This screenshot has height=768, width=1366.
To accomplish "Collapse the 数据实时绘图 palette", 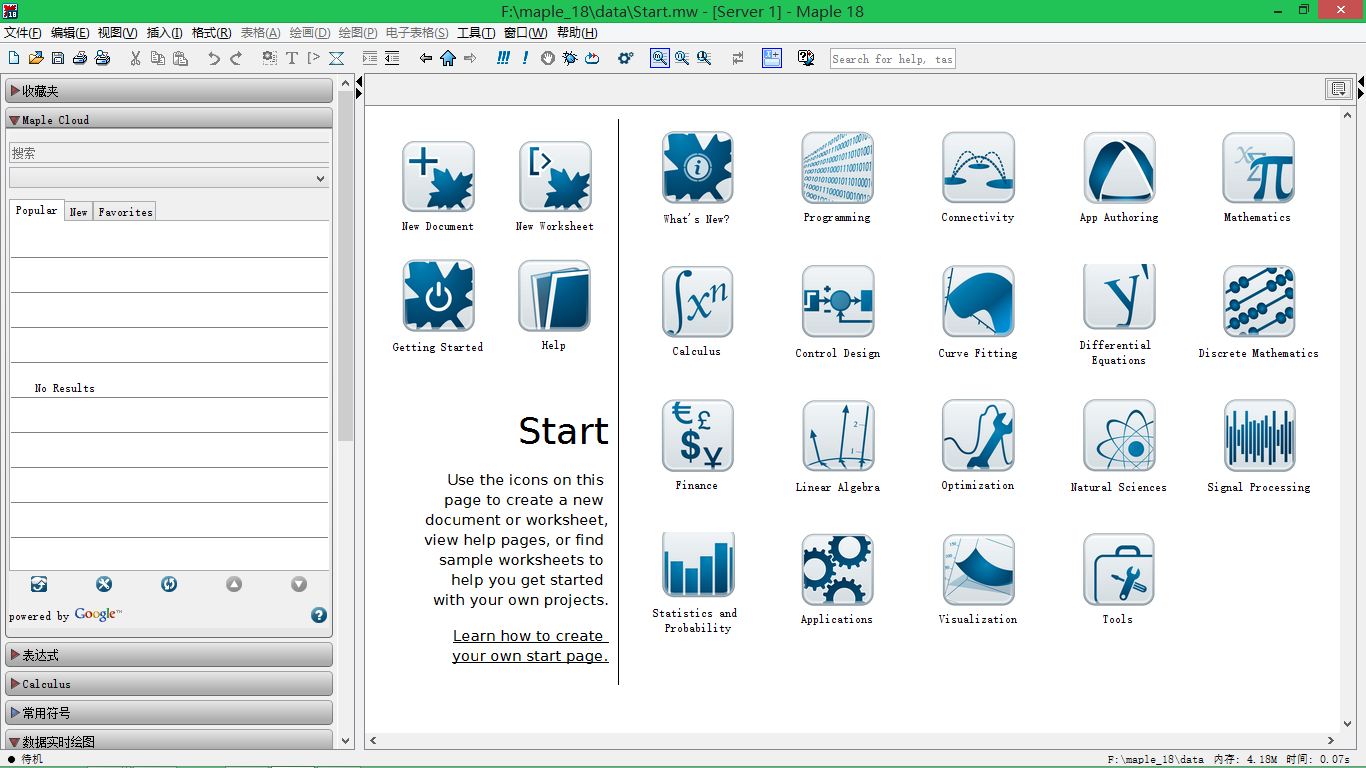I will click(169, 741).
